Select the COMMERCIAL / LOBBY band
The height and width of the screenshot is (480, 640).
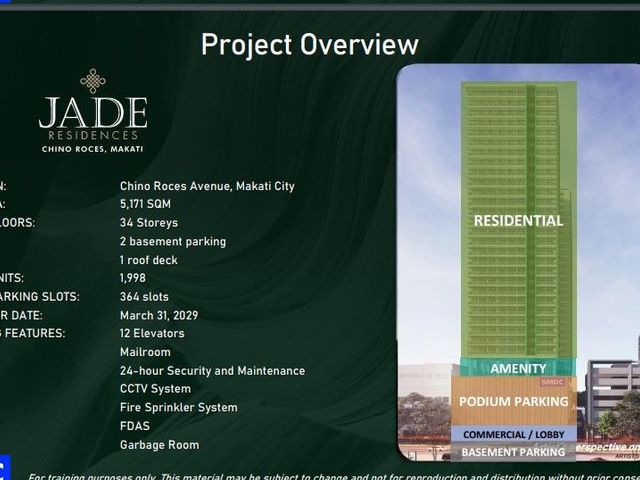513,434
